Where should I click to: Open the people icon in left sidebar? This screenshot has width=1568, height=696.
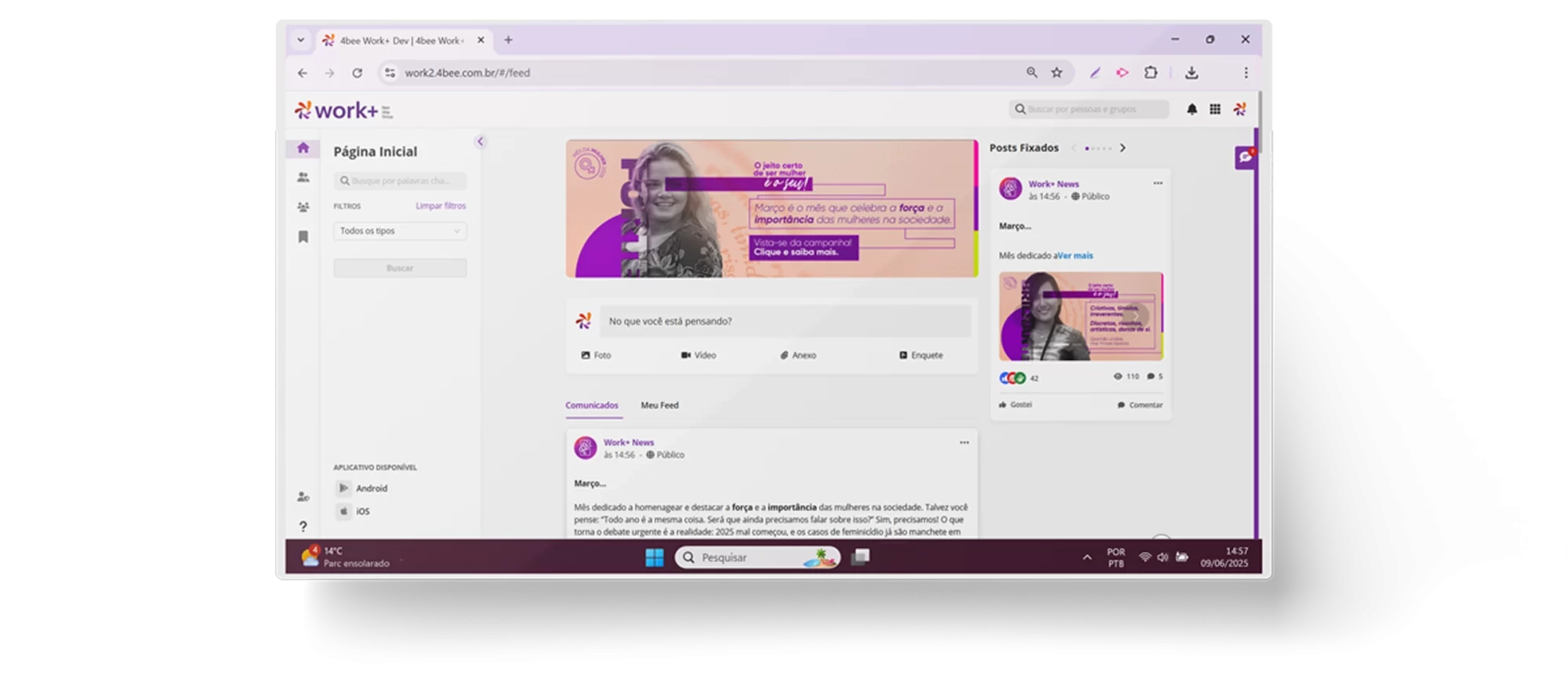(303, 177)
